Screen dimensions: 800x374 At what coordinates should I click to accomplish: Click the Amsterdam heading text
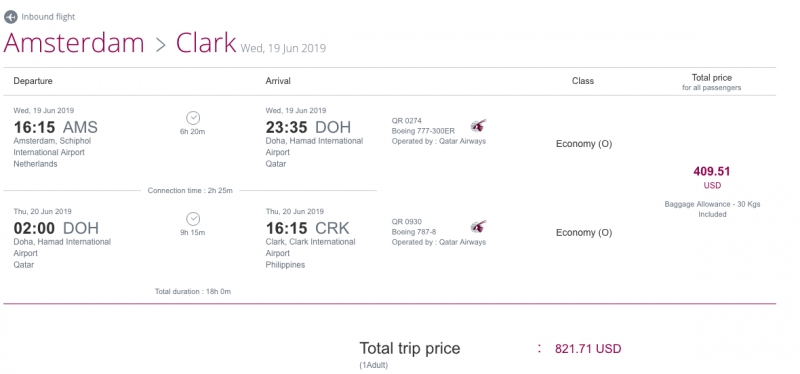tap(74, 43)
